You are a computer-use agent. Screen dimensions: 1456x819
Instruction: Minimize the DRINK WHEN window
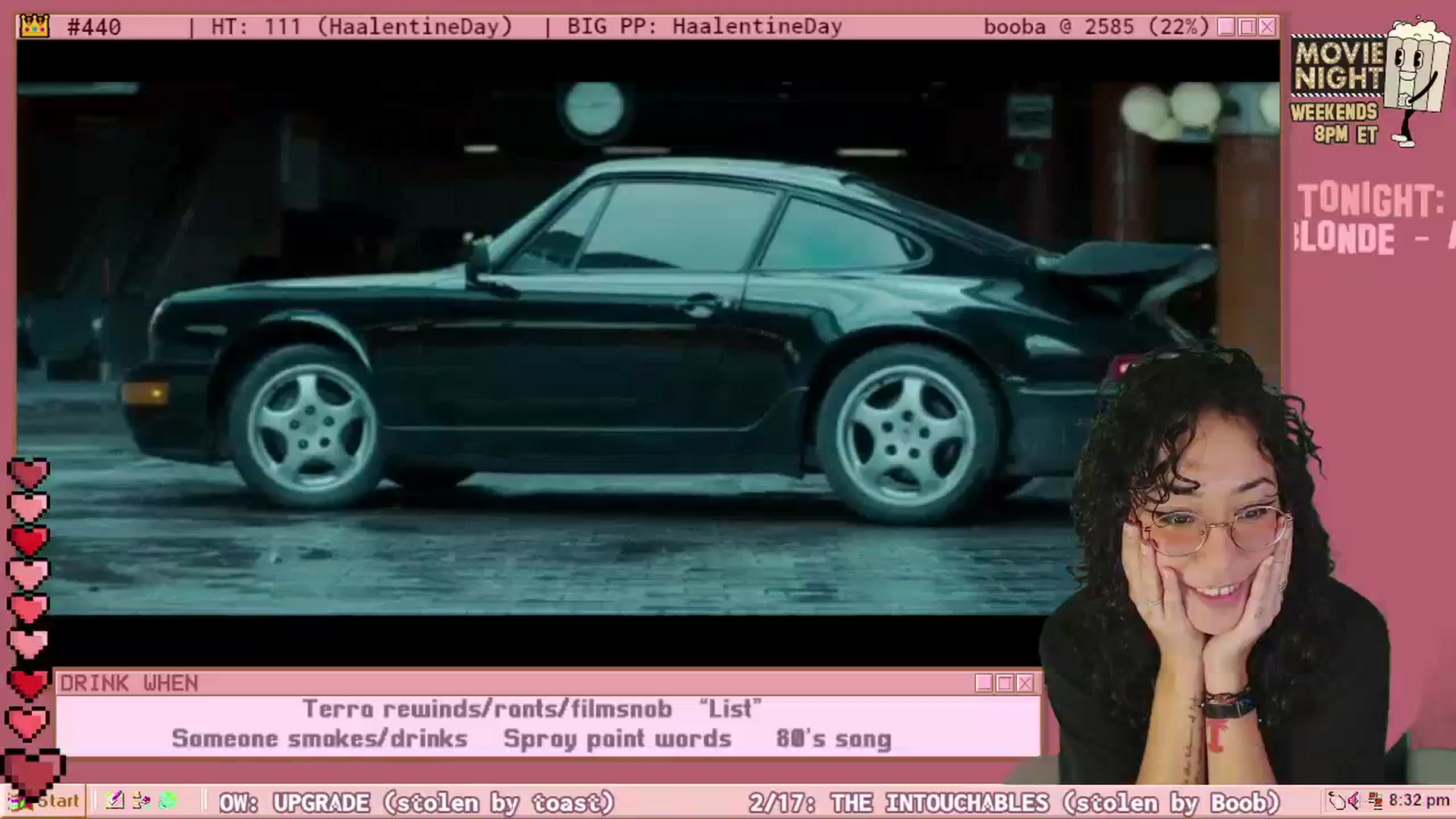point(984,683)
